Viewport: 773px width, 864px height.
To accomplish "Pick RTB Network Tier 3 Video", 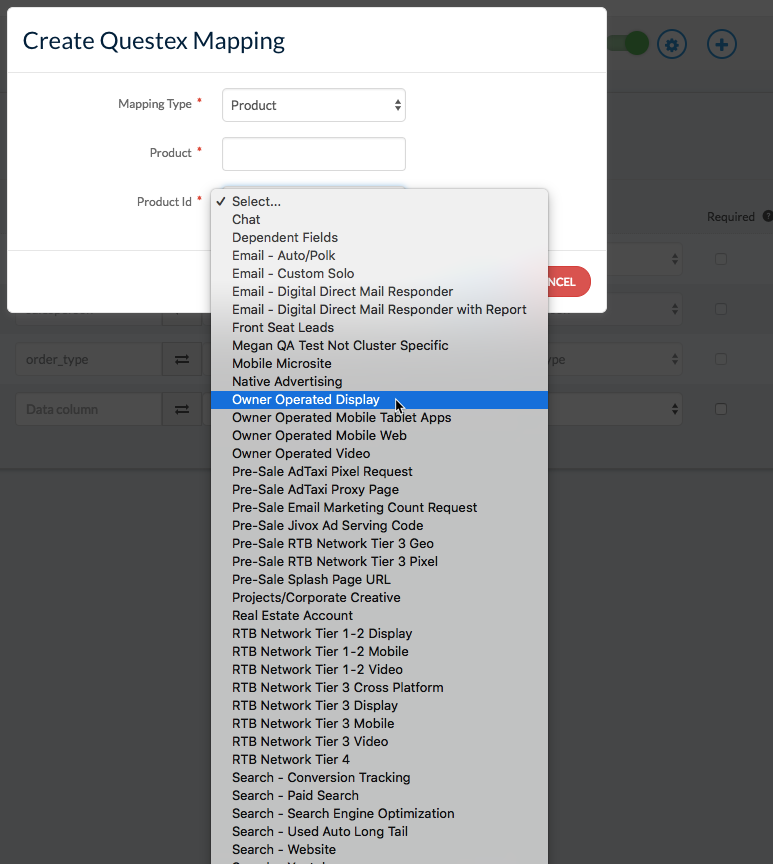I will 379,742.
